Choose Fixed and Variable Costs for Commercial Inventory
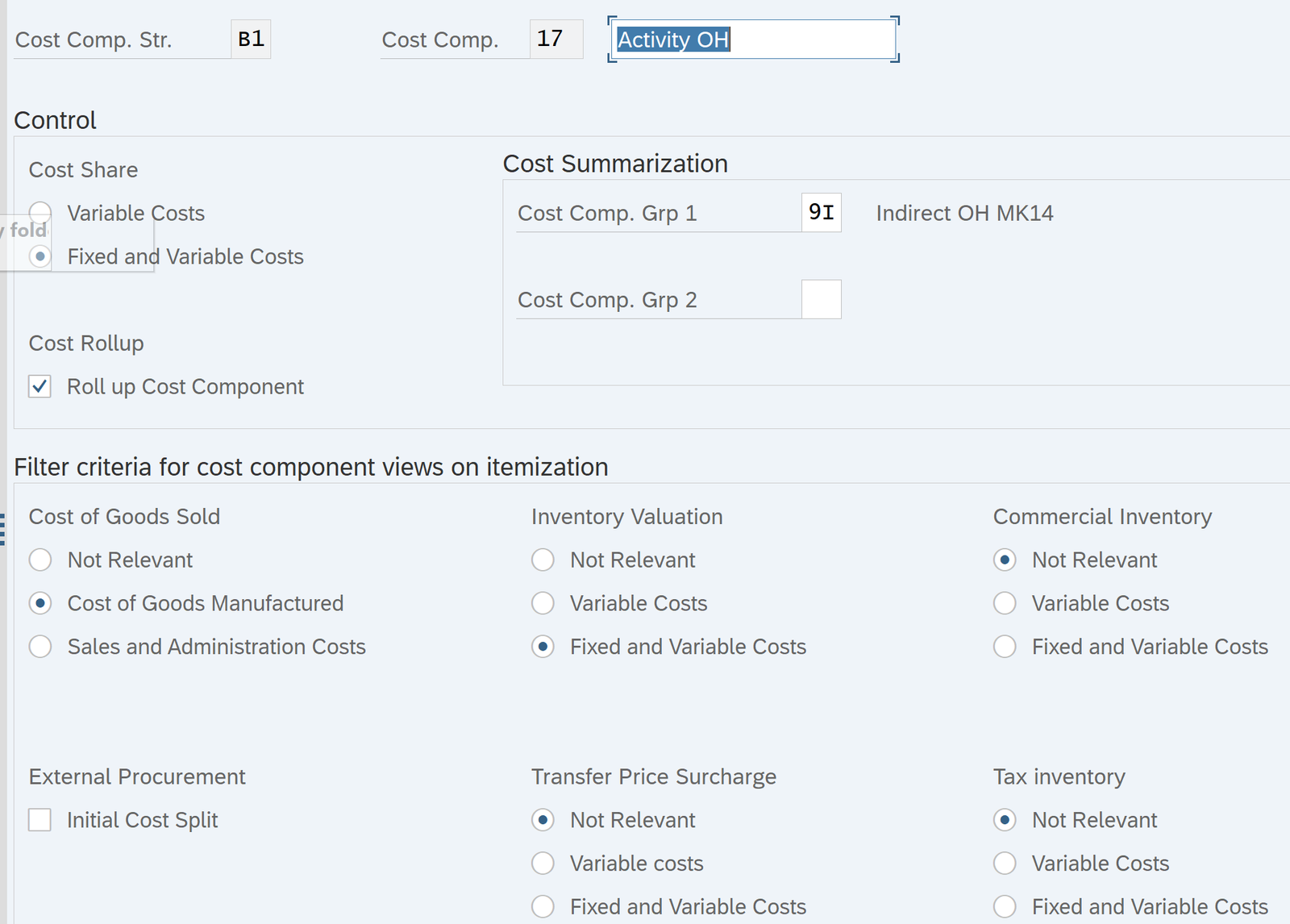The width and height of the screenshot is (1290, 924). 1005,647
